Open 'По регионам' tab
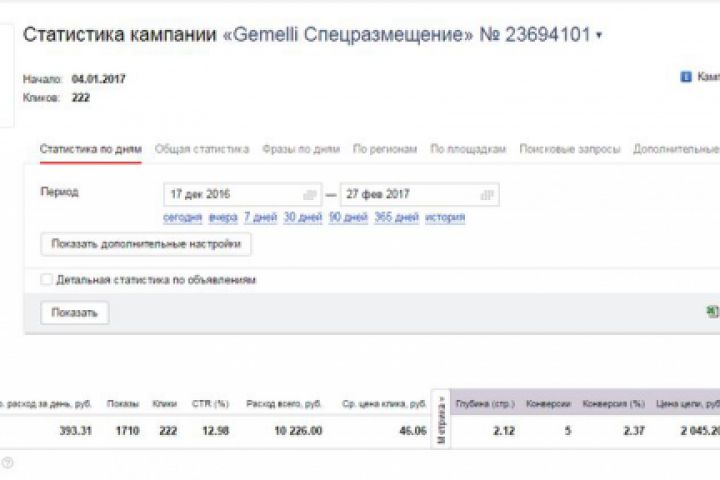Screen dimensions: 720x480 point(385,149)
